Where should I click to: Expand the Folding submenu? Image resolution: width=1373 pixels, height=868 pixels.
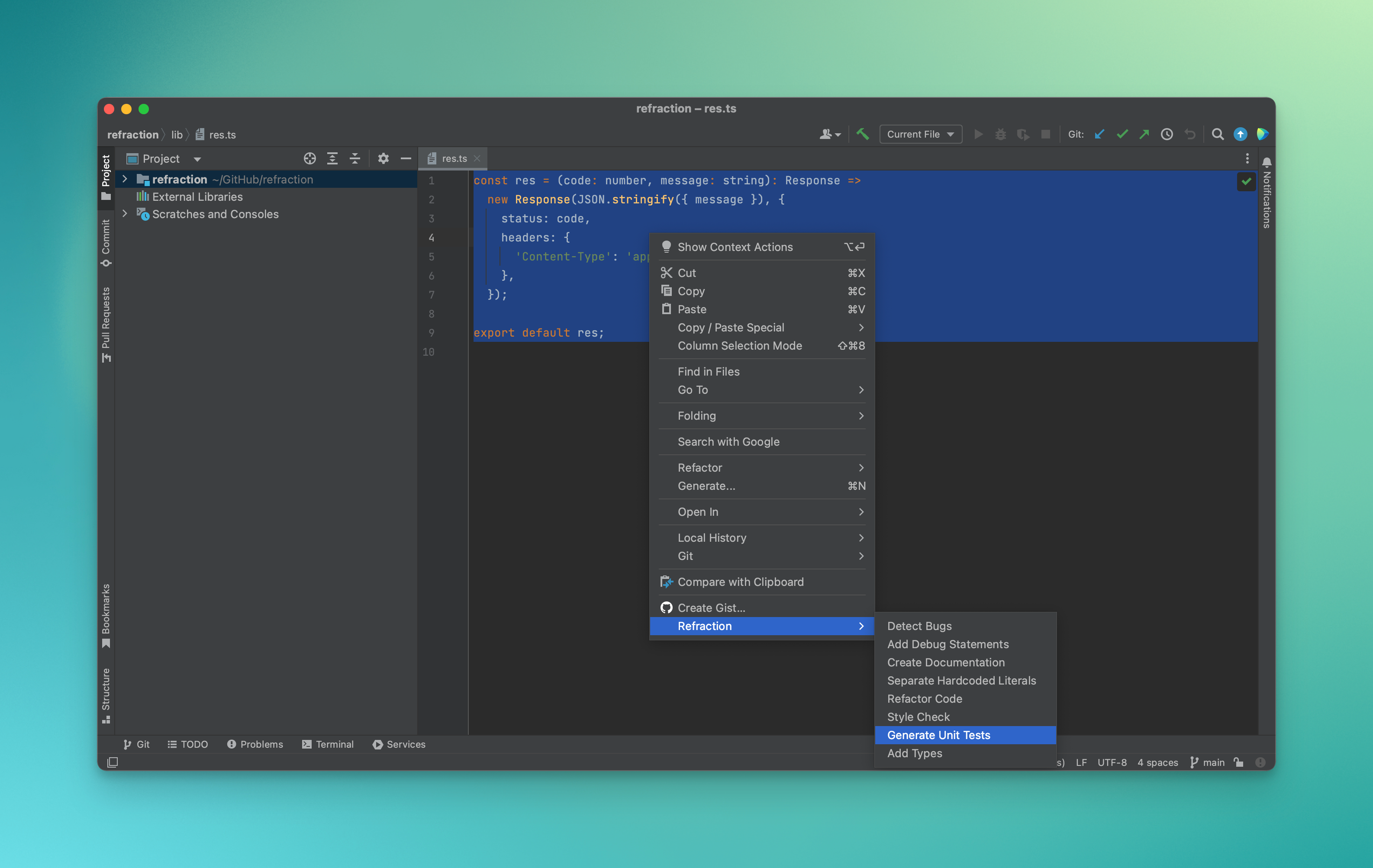click(762, 416)
